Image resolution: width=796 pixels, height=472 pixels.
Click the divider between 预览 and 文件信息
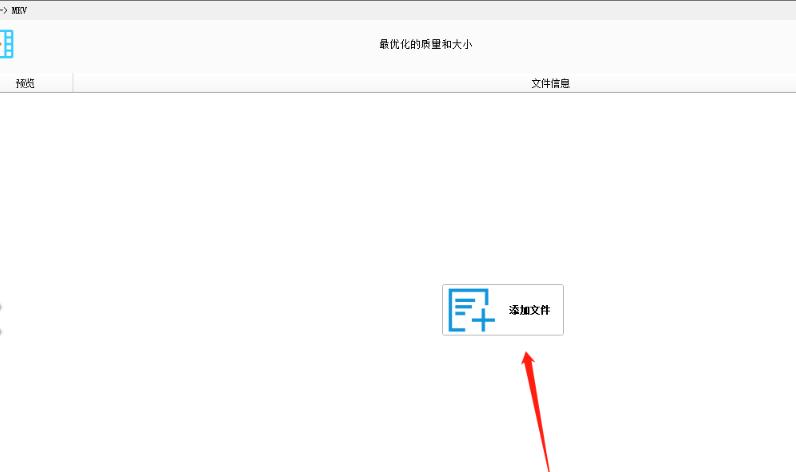[73, 84]
